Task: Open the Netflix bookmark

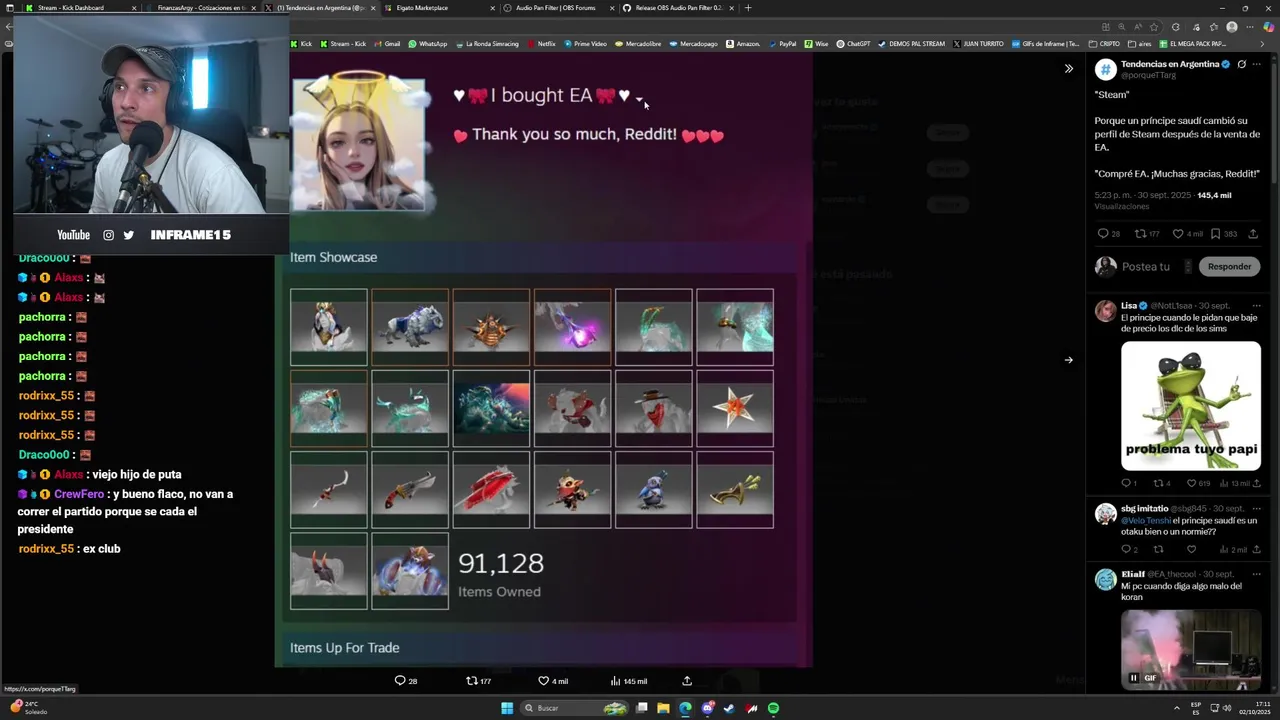Action: coord(540,44)
